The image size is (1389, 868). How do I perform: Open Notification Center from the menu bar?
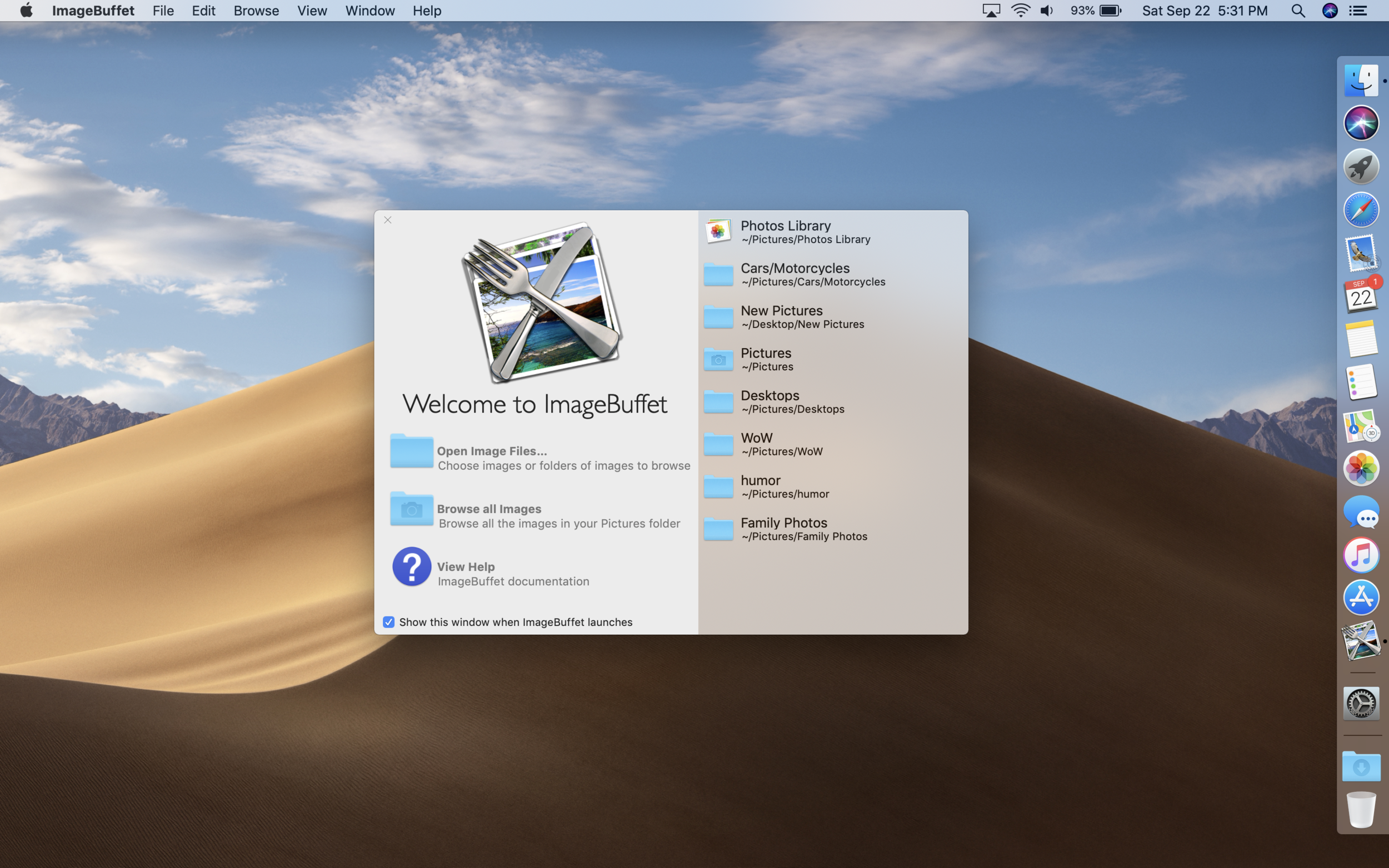click(x=1358, y=11)
